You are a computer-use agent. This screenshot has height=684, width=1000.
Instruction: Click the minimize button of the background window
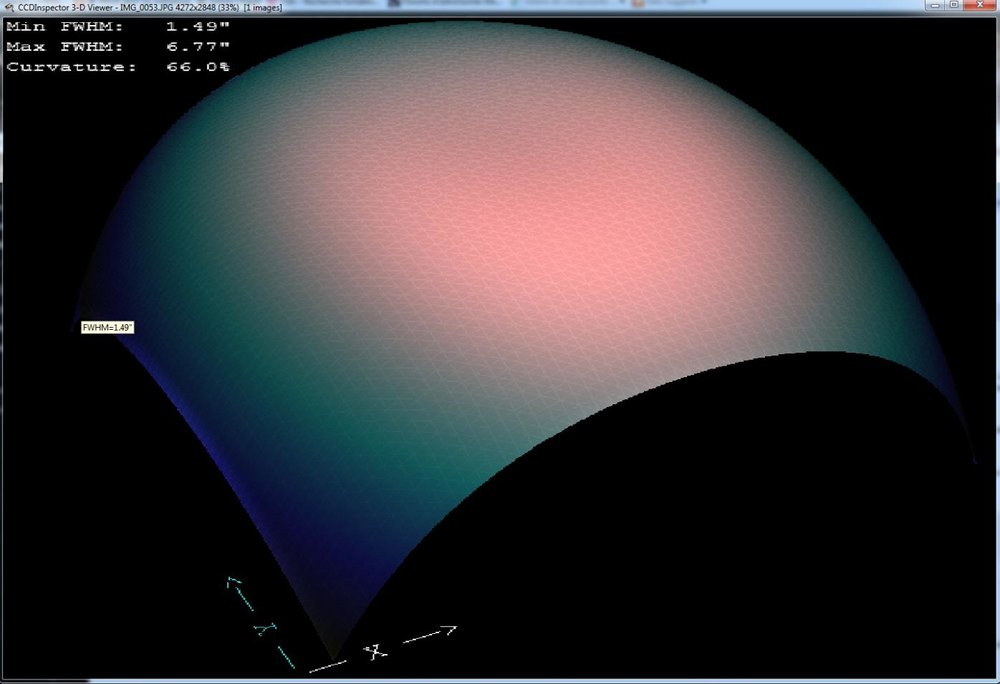938,2
